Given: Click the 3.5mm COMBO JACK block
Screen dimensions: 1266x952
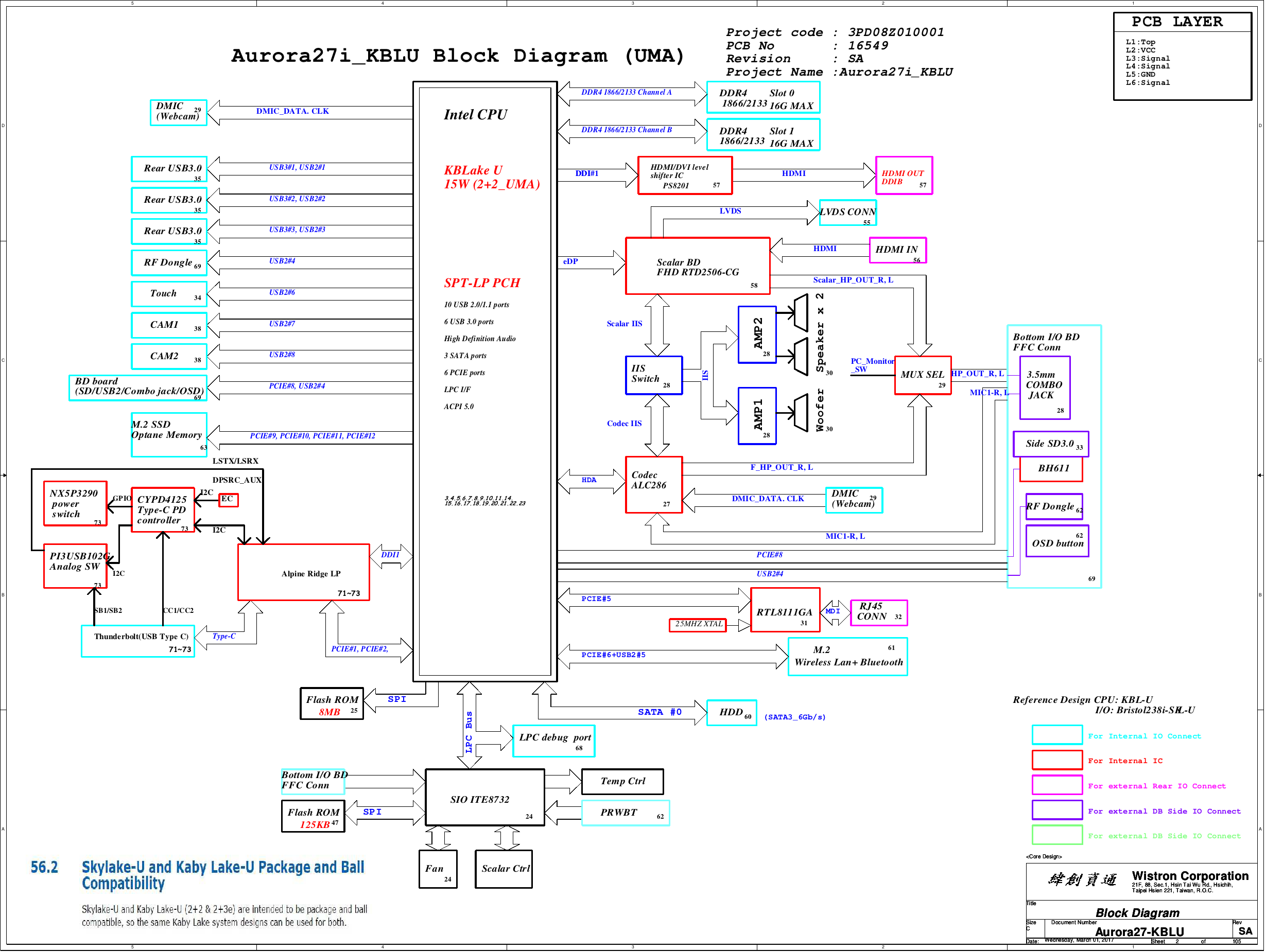Looking at the screenshot, I should (1045, 388).
